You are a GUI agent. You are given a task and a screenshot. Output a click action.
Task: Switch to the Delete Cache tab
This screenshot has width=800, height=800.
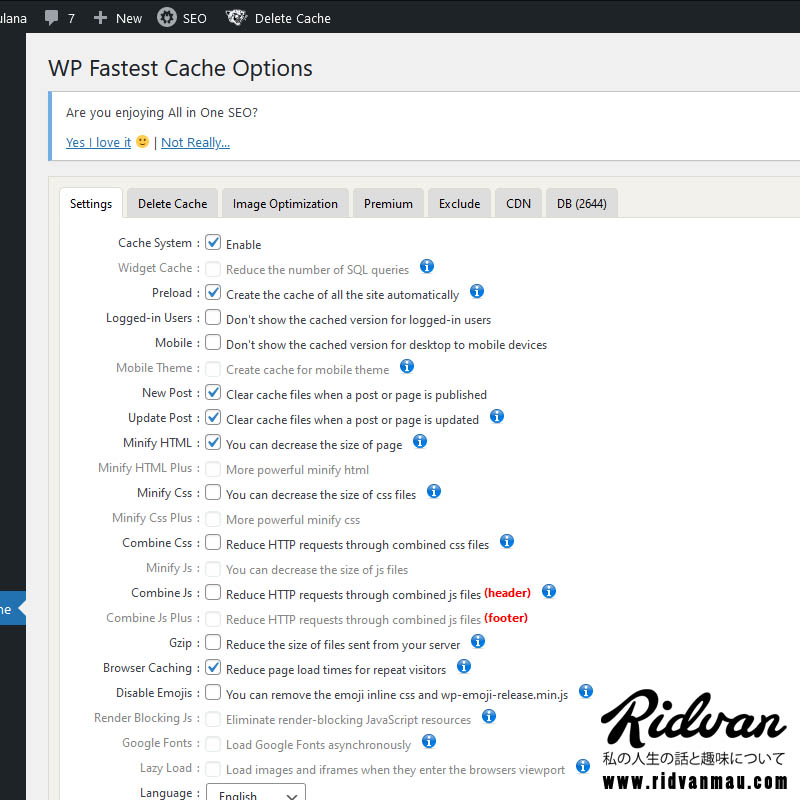(172, 204)
